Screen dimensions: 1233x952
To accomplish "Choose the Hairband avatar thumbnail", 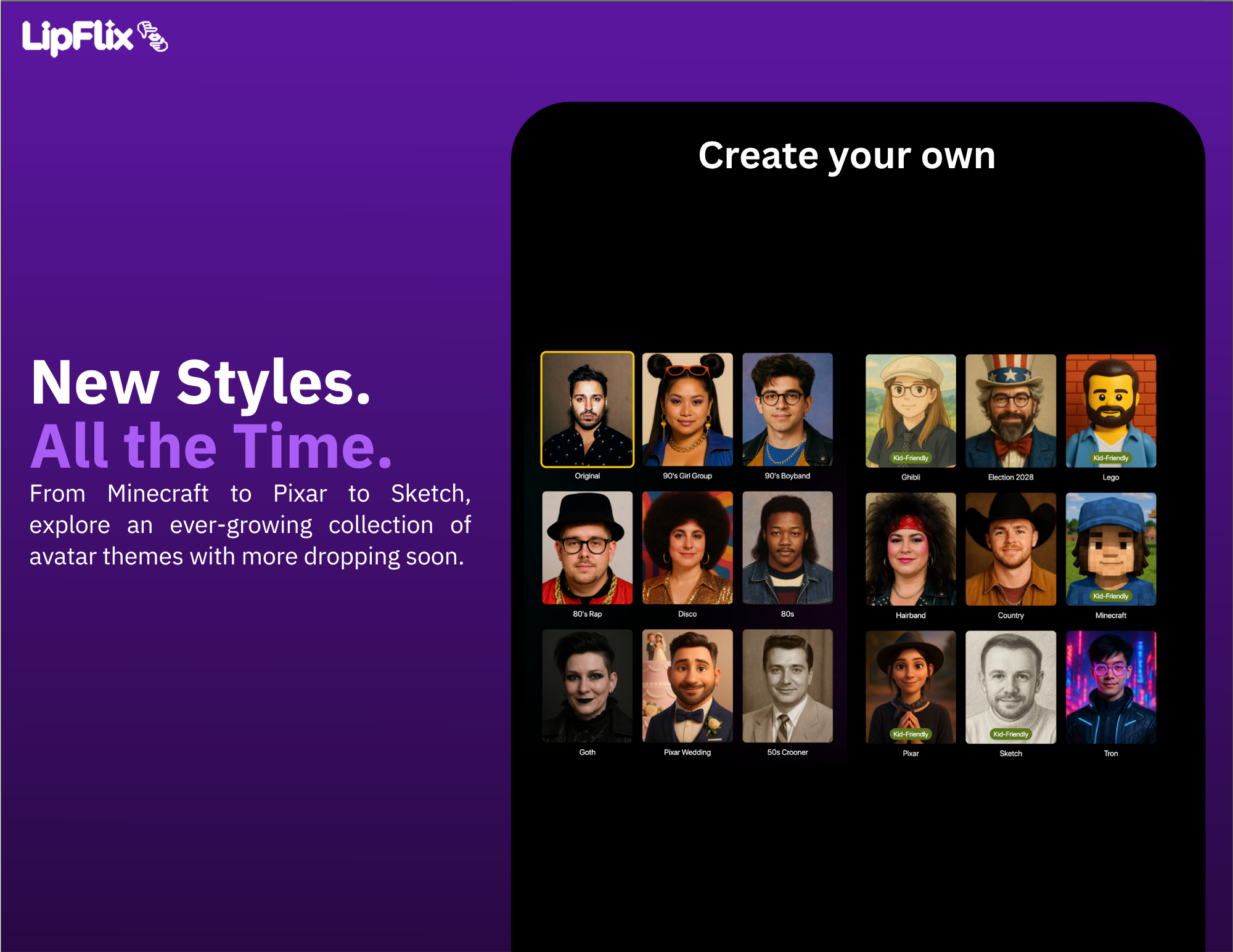I will coord(911,549).
